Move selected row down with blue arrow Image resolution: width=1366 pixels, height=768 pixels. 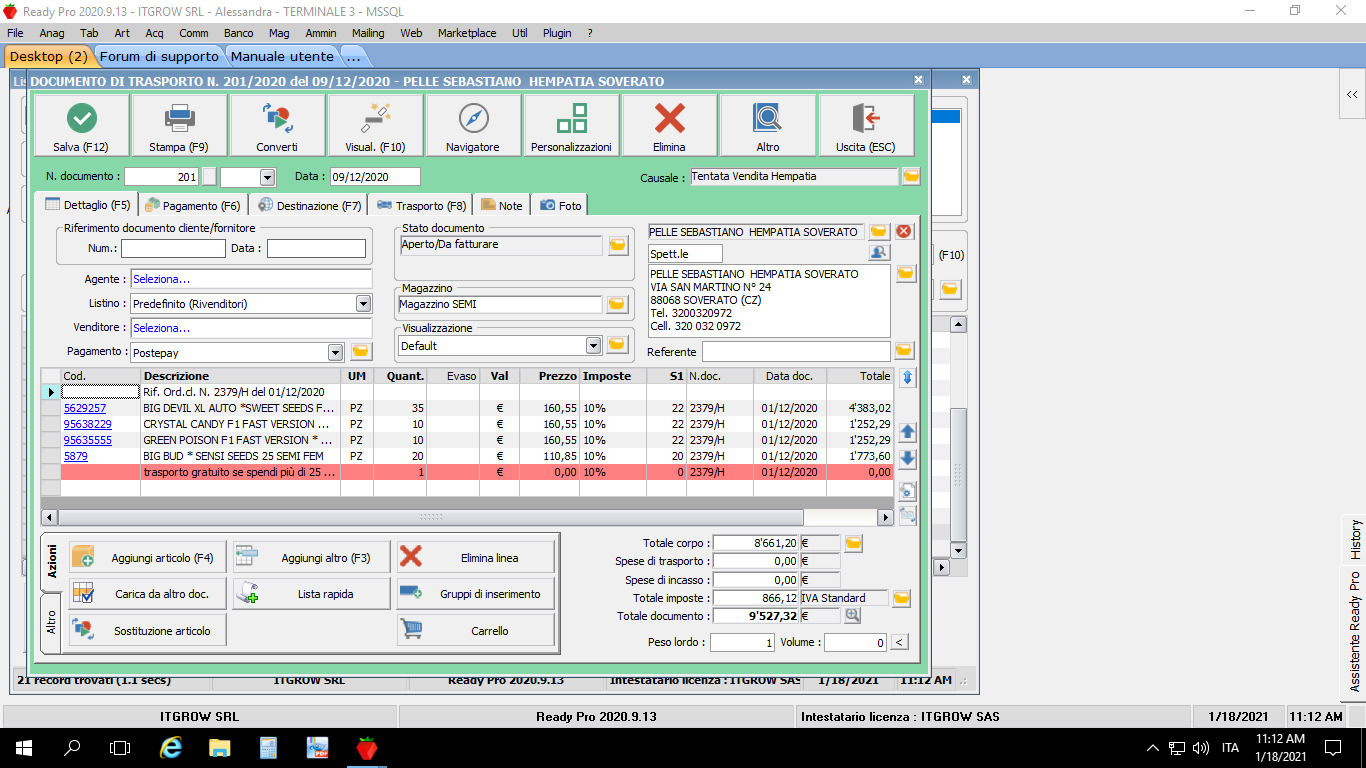click(x=908, y=458)
